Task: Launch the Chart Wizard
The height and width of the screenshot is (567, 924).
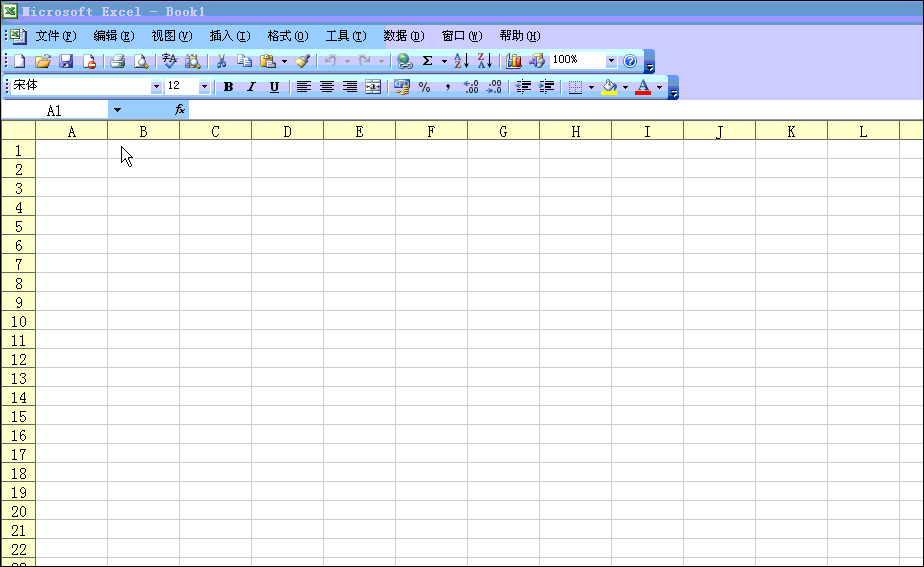Action: point(513,61)
